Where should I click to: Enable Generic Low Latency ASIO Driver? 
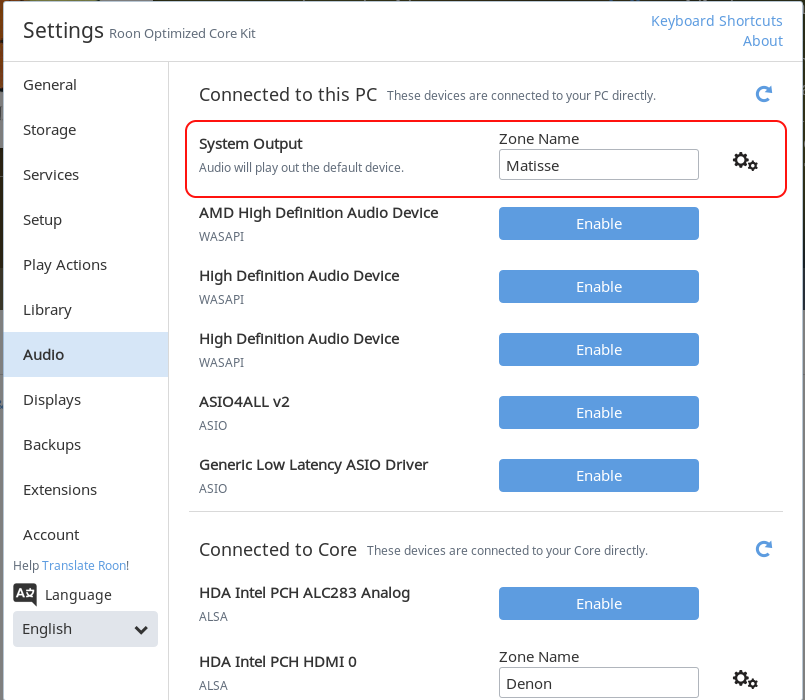coord(599,476)
